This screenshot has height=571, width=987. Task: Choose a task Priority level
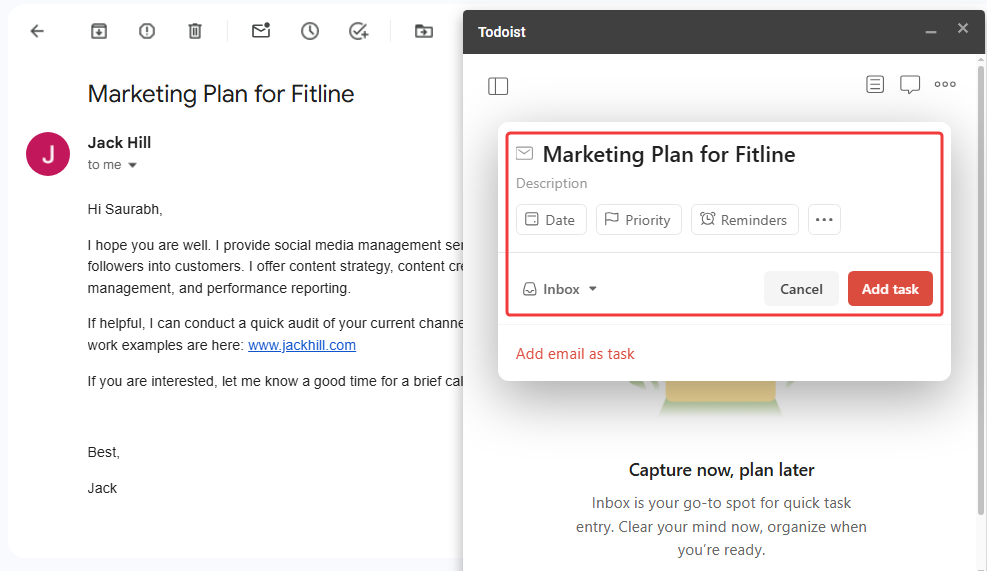pos(638,220)
